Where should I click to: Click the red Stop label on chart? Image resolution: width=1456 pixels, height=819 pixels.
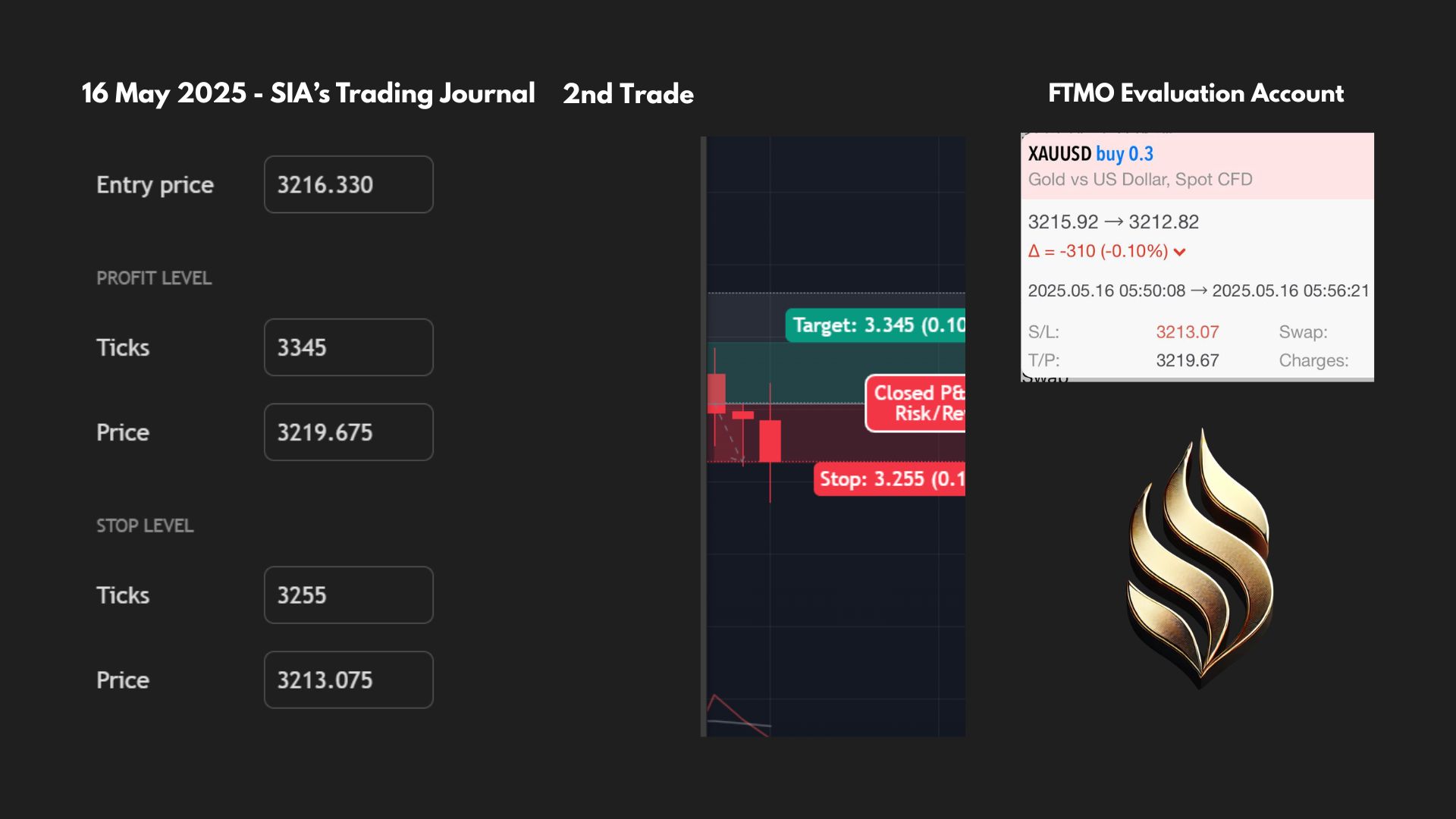(890, 479)
